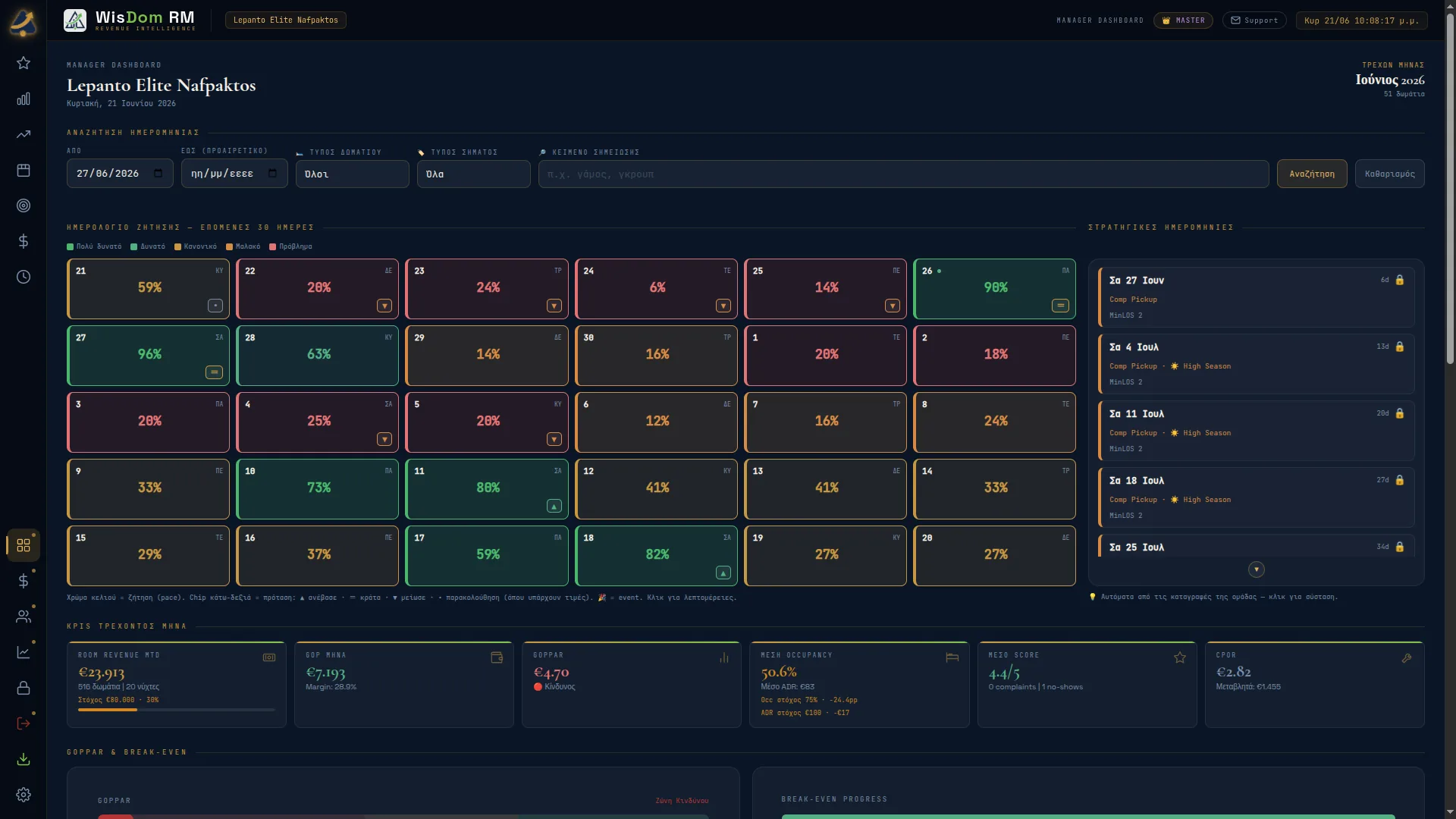Click the raise chip on day 11
This screenshot has width=1456, height=819.
(554, 506)
